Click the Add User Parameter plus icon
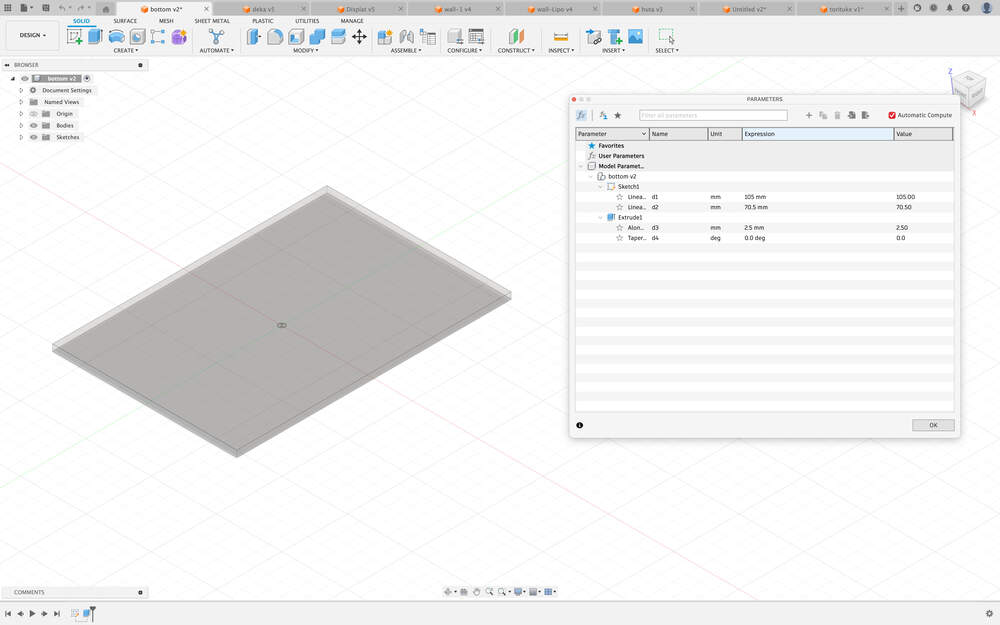 809,115
